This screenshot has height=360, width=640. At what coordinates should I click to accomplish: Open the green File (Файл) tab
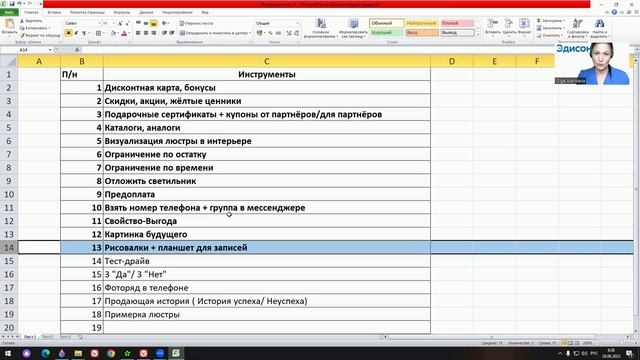(9, 12)
